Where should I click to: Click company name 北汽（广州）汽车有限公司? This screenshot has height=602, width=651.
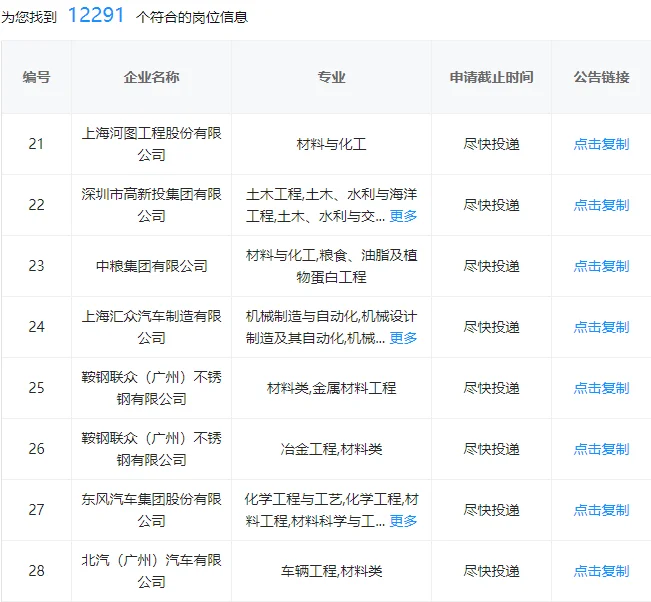[151, 571]
